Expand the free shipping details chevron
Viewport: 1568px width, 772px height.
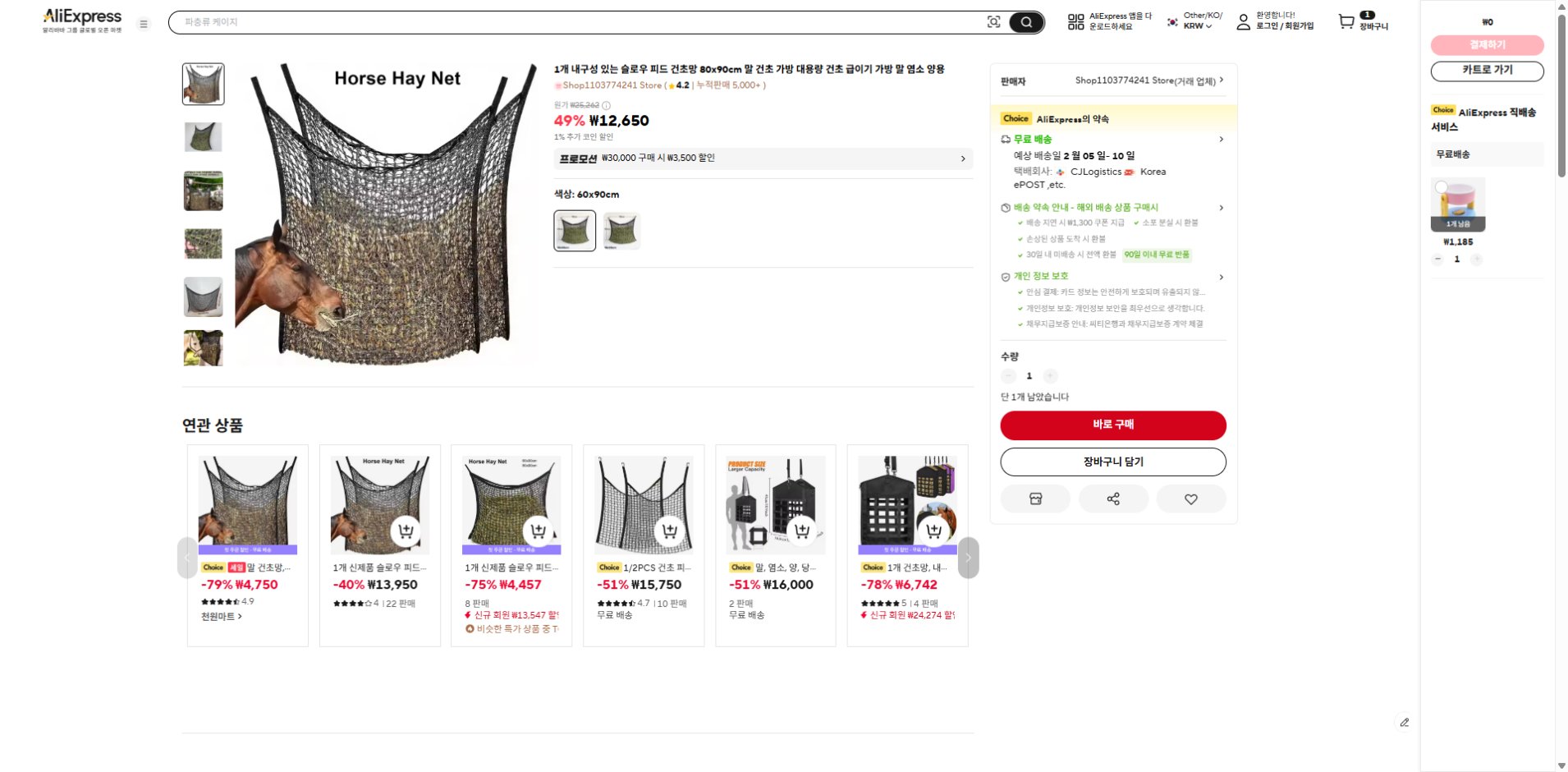coord(1222,140)
